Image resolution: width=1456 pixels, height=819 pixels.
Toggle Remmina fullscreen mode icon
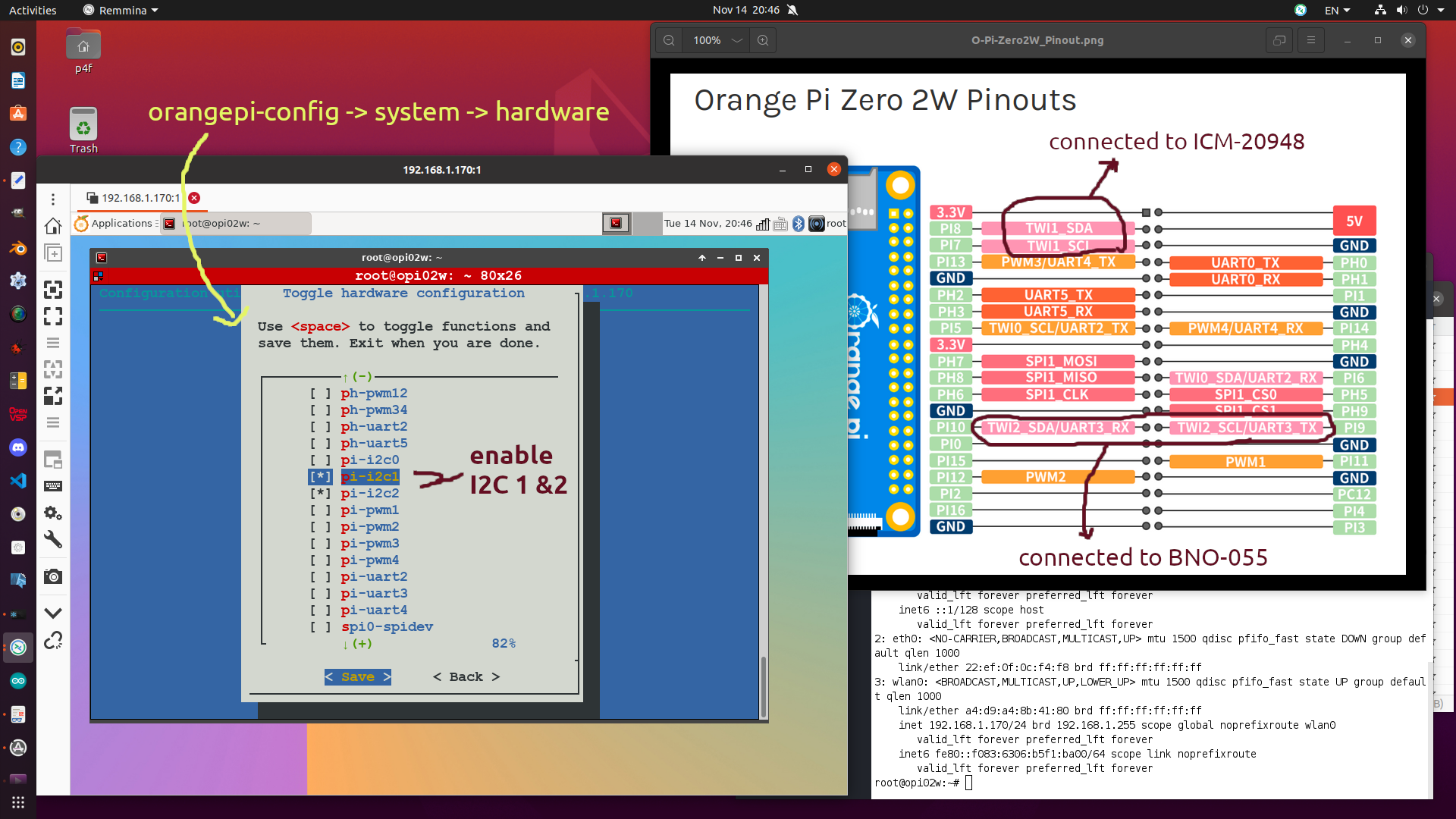point(53,315)
